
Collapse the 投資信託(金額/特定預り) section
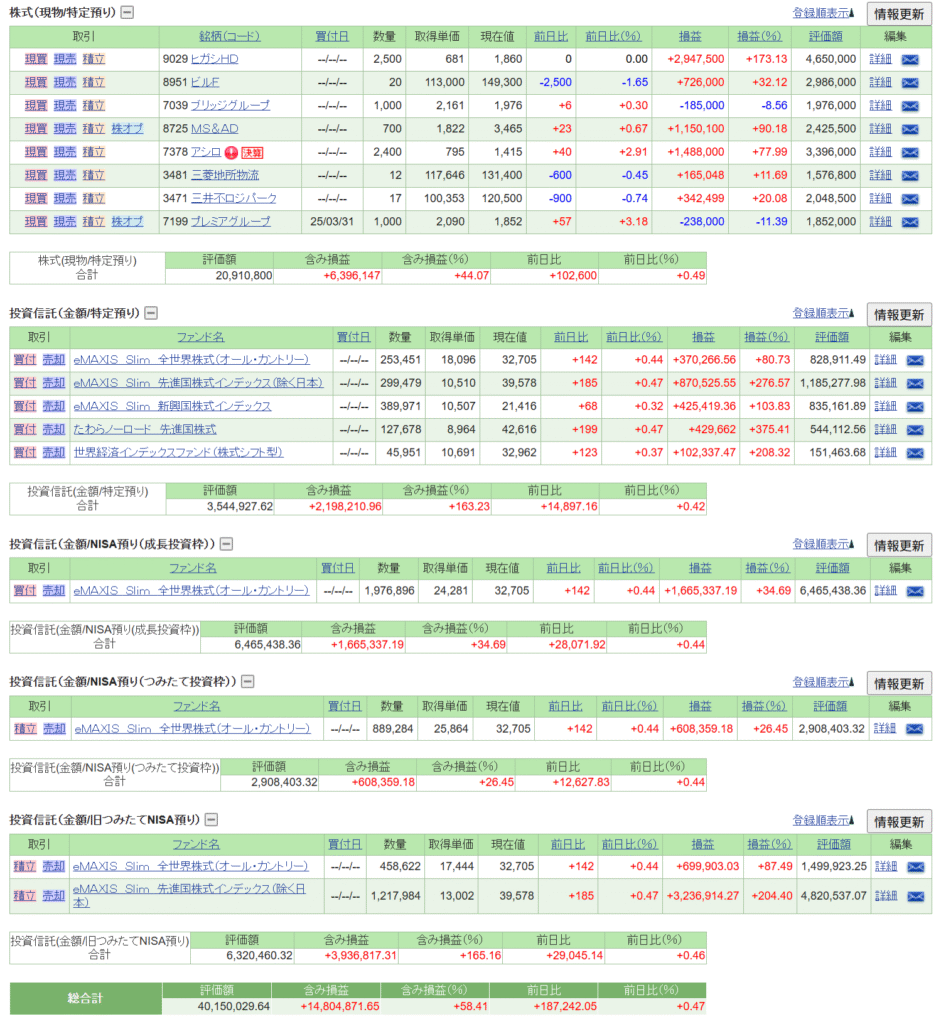151,313
